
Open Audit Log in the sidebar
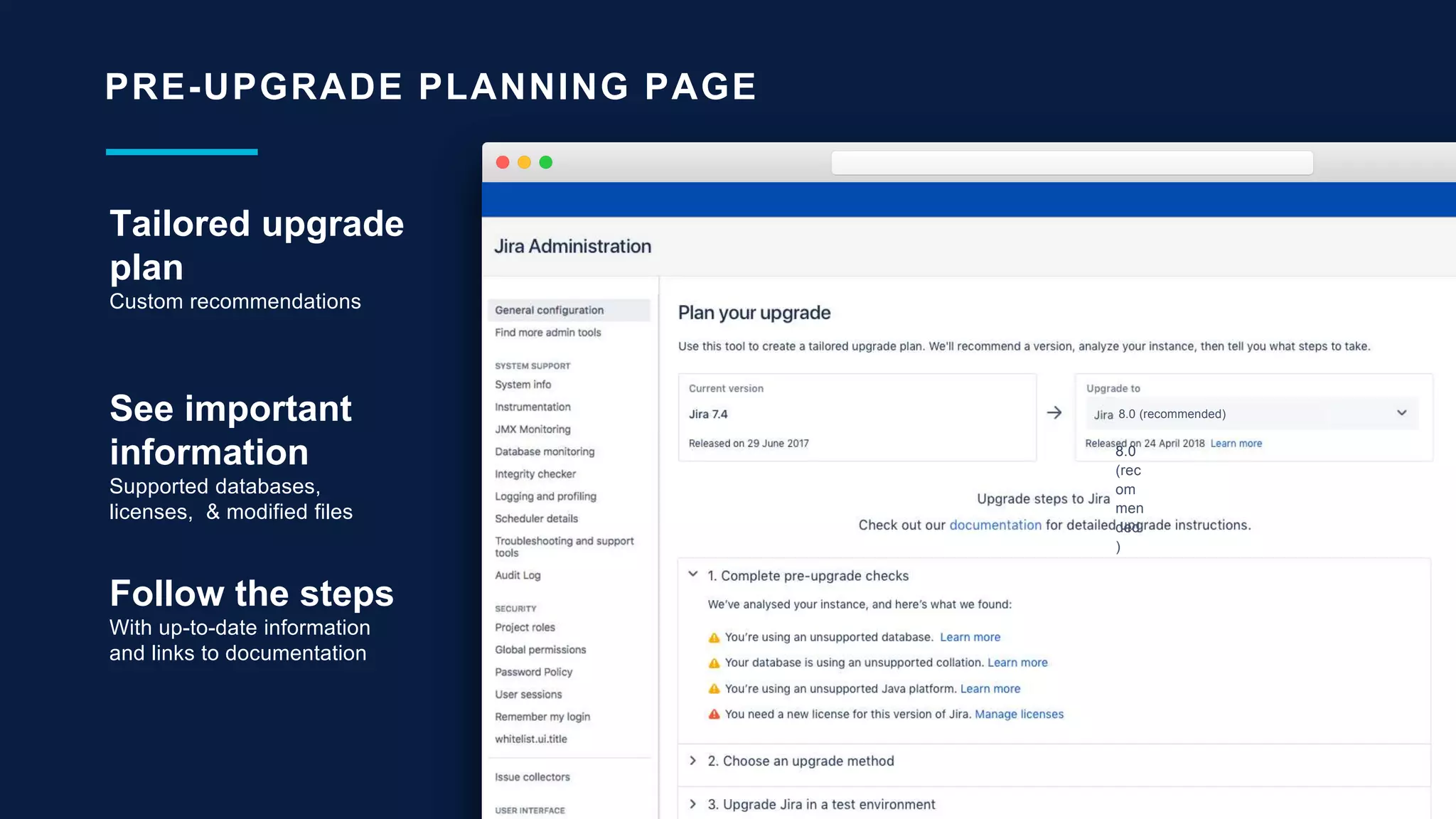pos(518,575)
